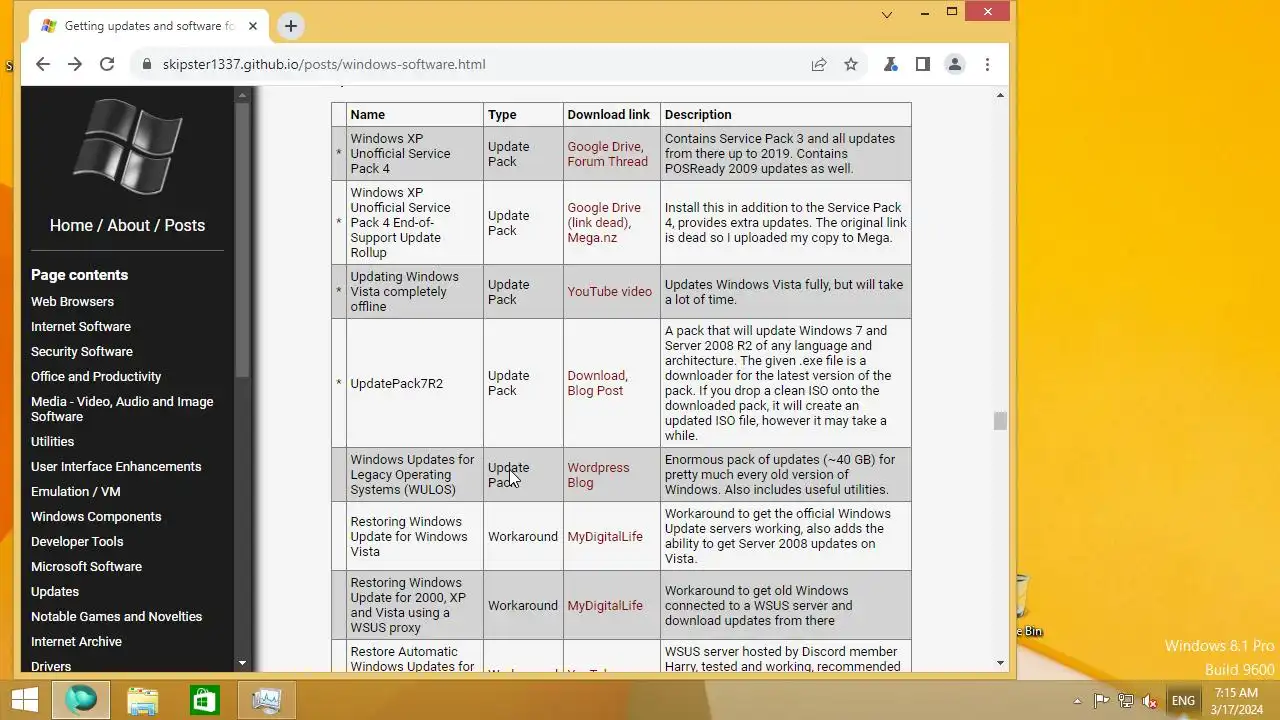This screenshot has width=1280, height=720.
Task: Open the profile avatar icon
Action: click(955, 64)
